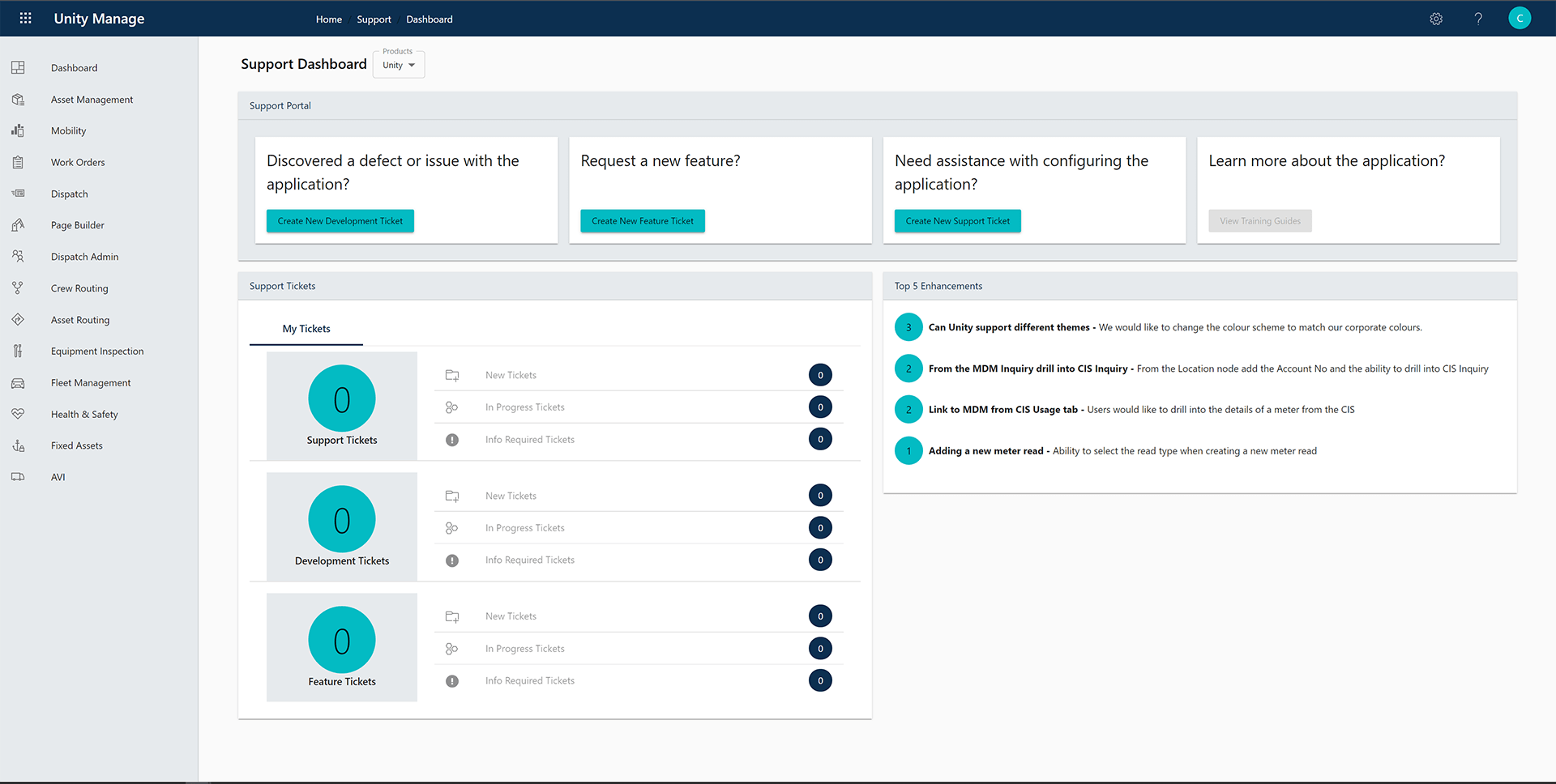The width and height of the screenshot is (1556, 784).
Task: Click the Support Tickets count circle
Action: coord(342,398)
